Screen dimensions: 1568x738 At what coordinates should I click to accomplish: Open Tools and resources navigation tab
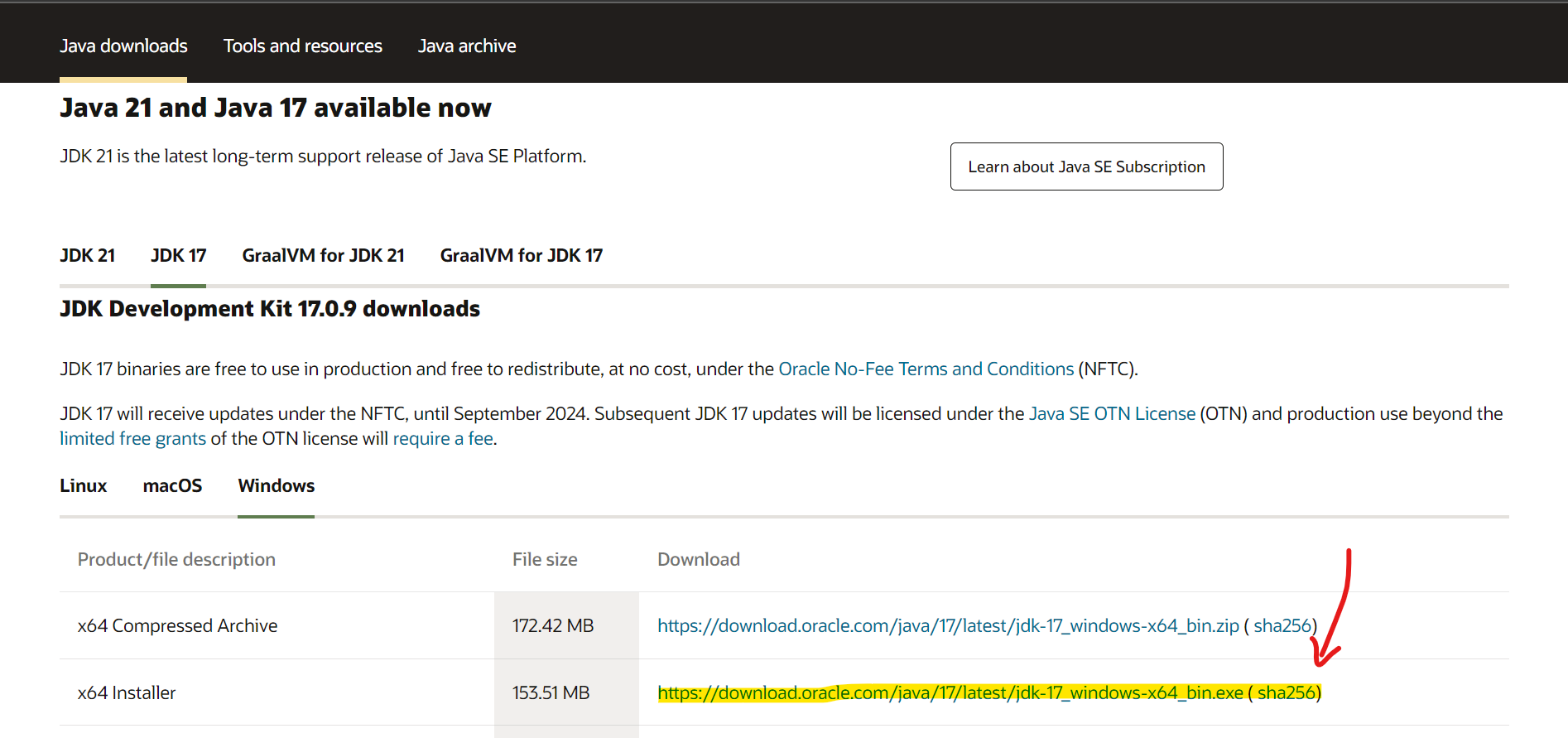pyautogui.click(x=303, y=46)
